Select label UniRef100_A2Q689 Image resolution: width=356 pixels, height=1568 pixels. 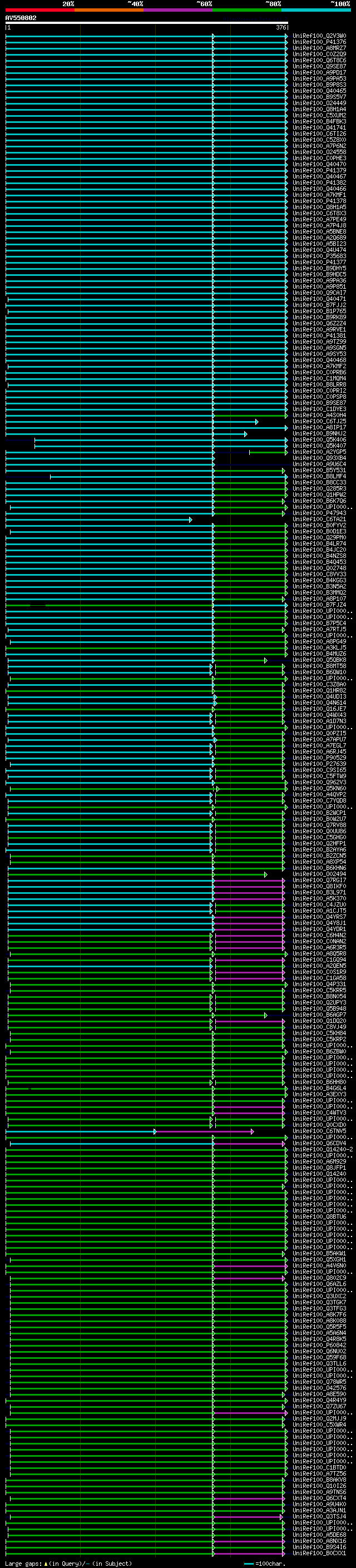point(319,238)
